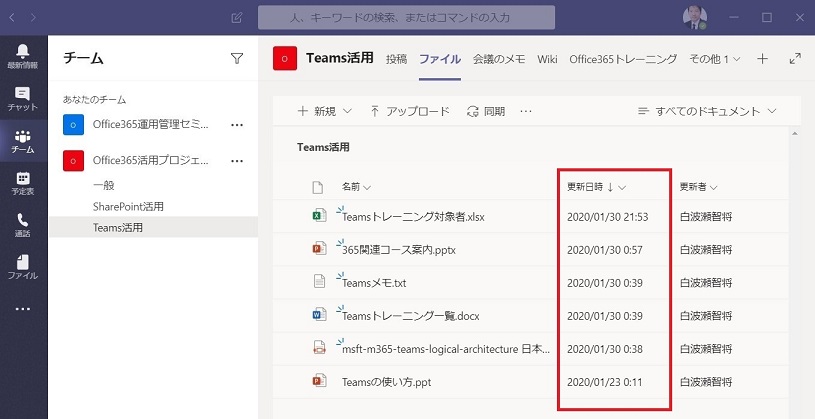Click the 同期 (Sync) button
Screen dimensions: 815x419
coord(485,111)
